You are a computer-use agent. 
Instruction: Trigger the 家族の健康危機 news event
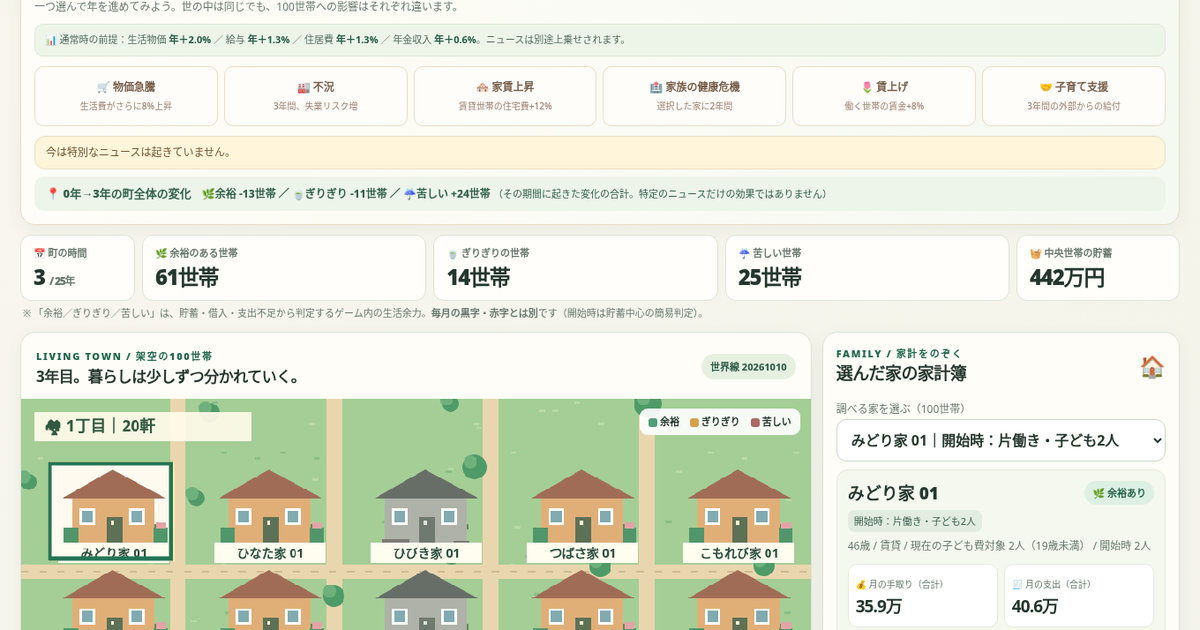pyautogui.click(x=694, y=96)
